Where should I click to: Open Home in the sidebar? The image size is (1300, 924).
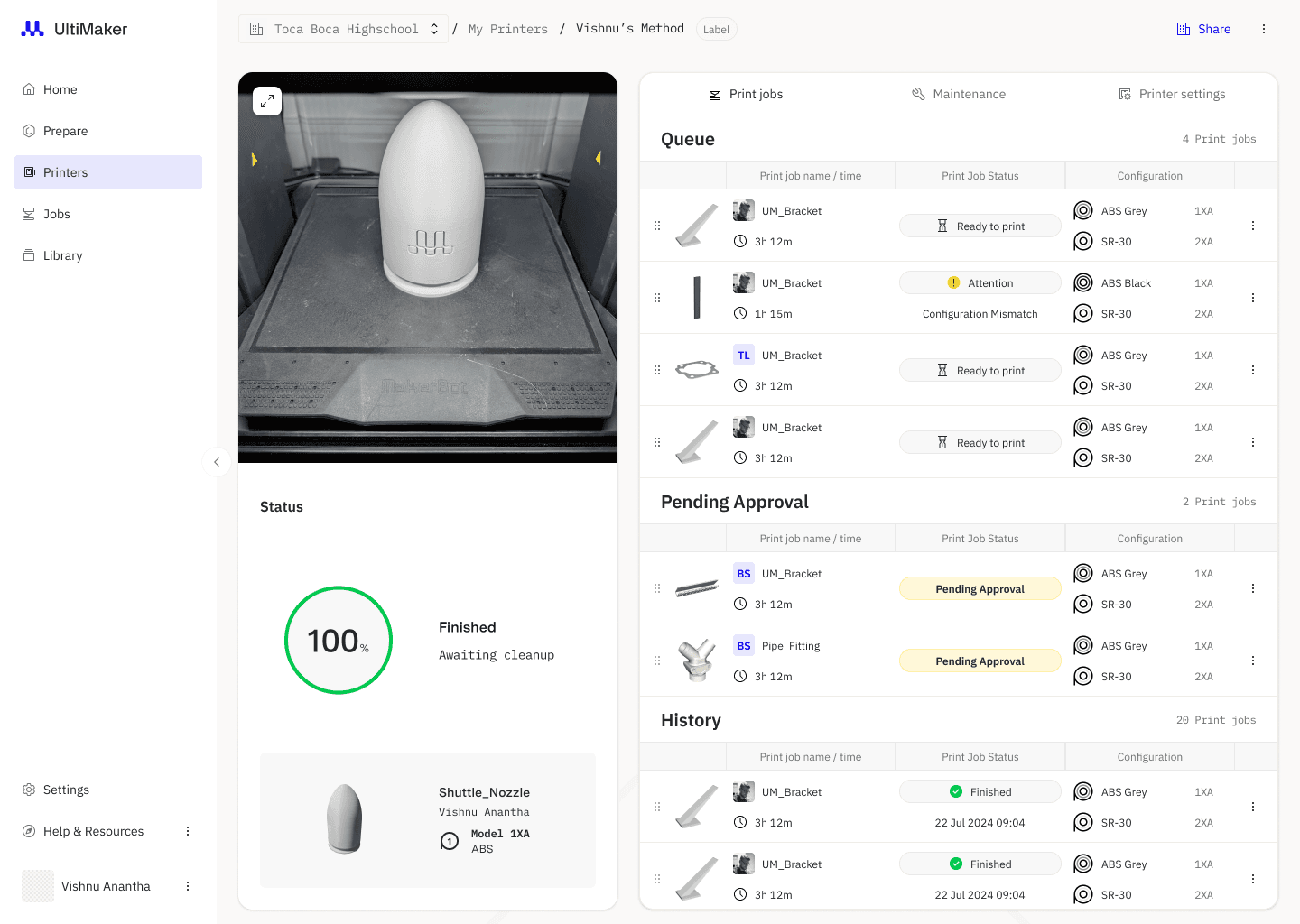[x=108, y=89]
